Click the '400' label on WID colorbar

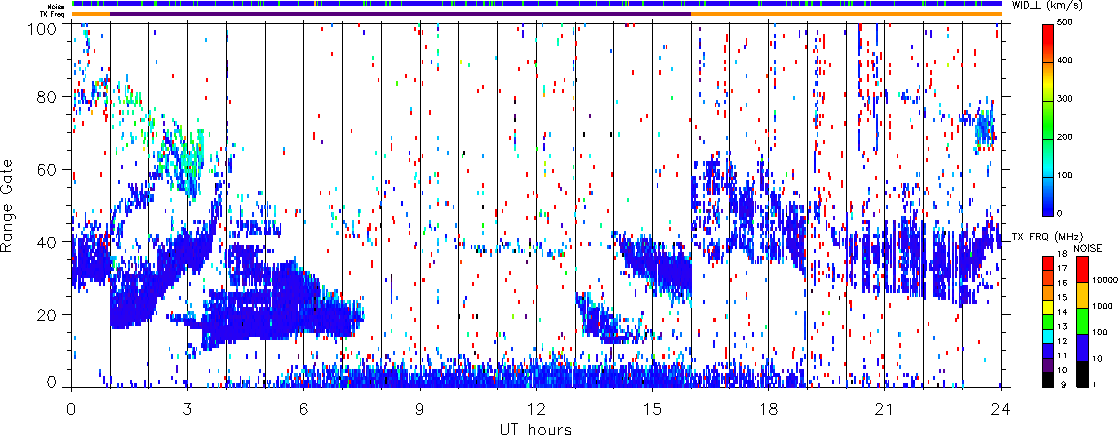tap(1064, 62)
